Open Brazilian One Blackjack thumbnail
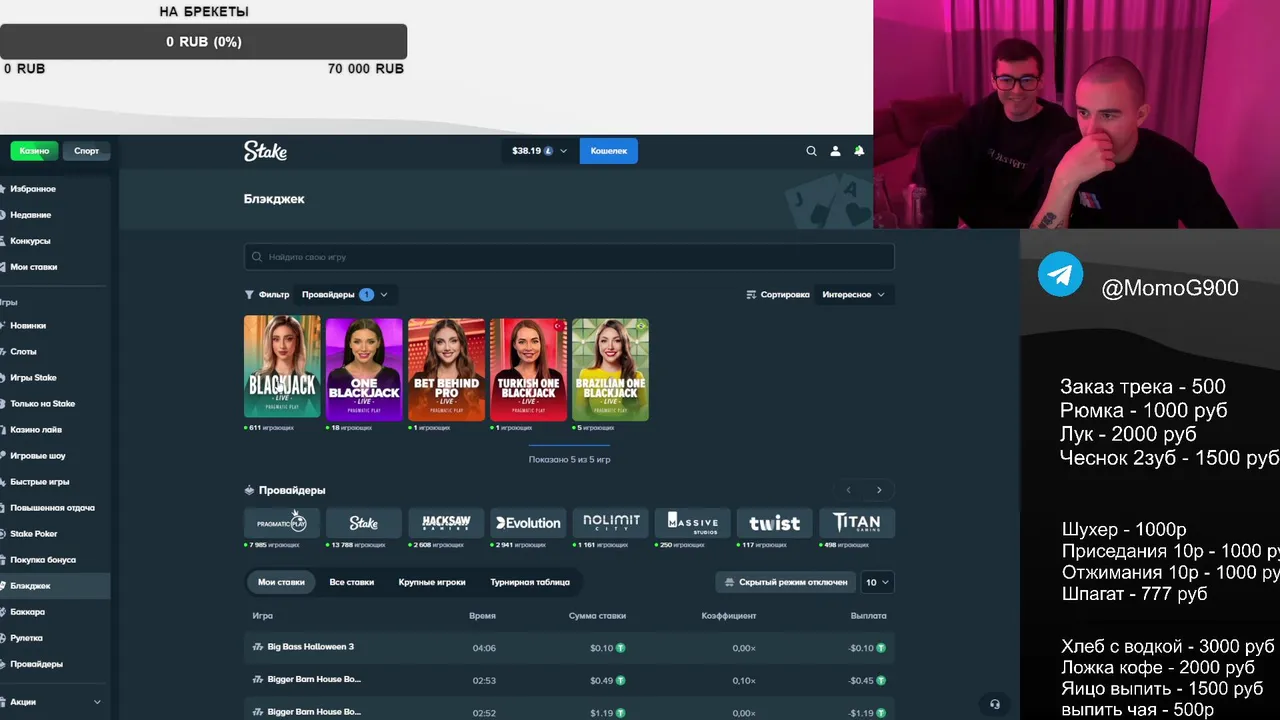The width and height of the screenshot is (1280, 720). click(610, 368)
